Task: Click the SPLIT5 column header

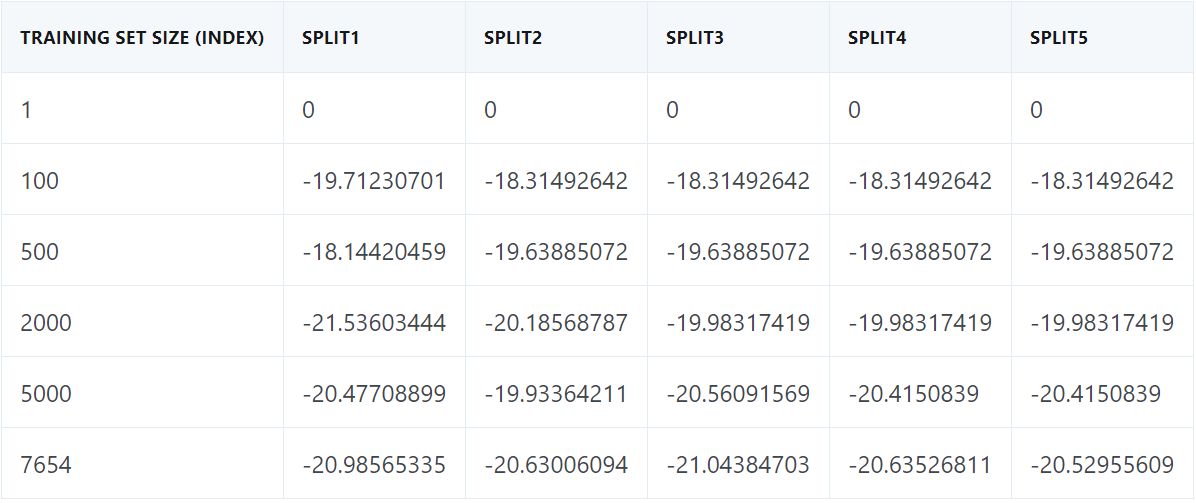Action: point(1059,38)
